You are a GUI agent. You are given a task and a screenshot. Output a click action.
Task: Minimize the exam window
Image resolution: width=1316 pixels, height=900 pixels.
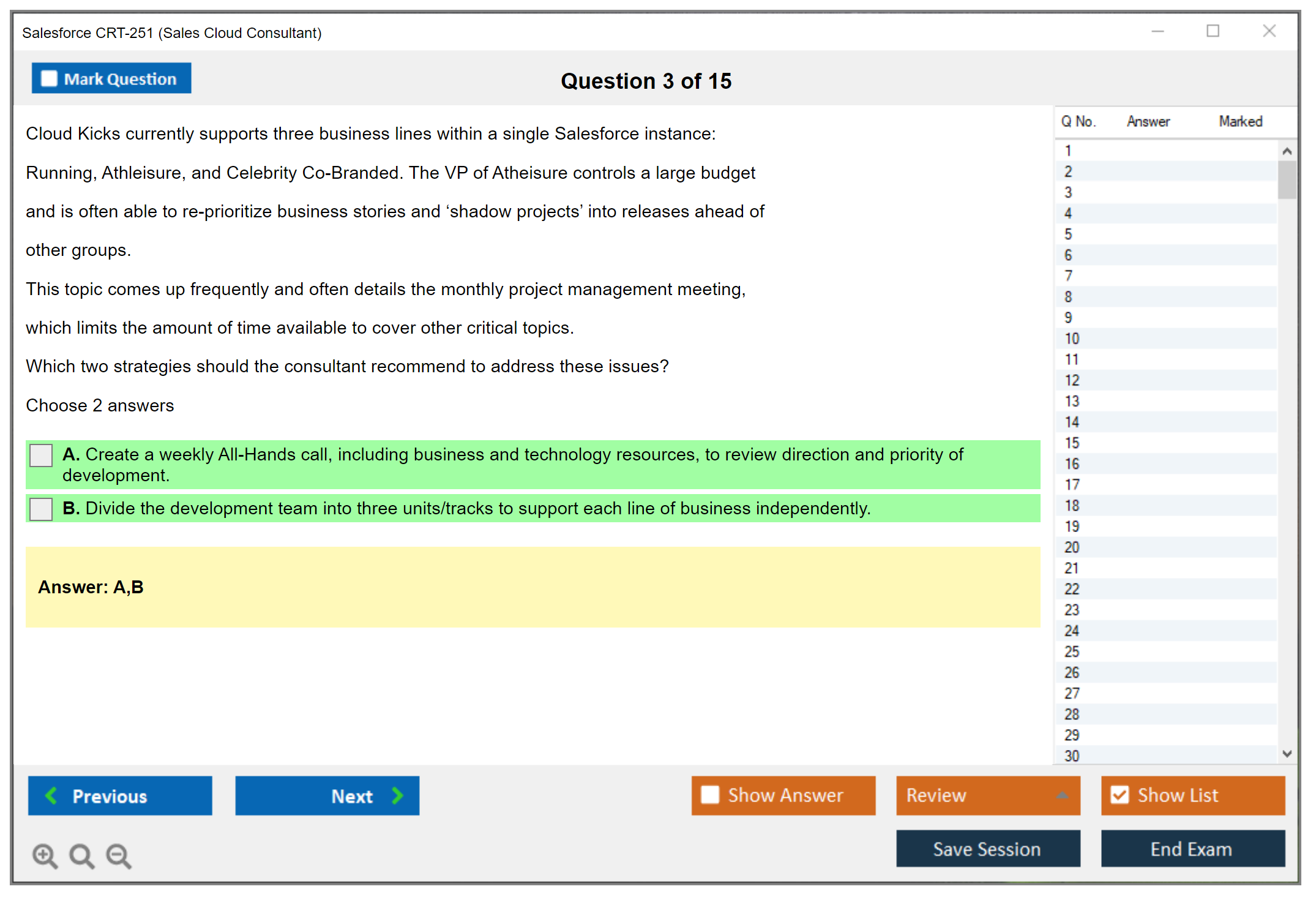point(1157,31)
